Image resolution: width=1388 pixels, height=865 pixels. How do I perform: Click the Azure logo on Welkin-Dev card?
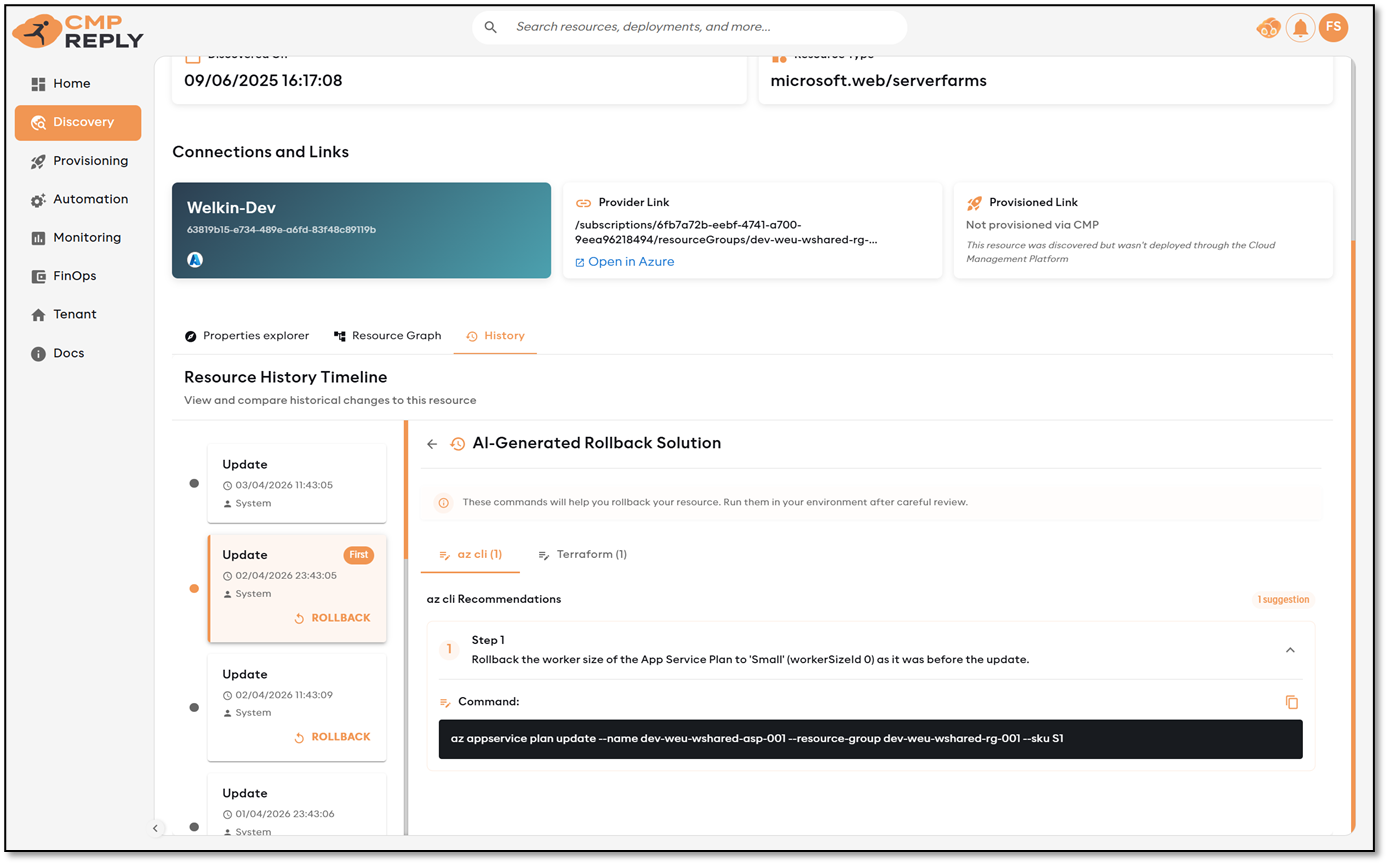[195, 260]
